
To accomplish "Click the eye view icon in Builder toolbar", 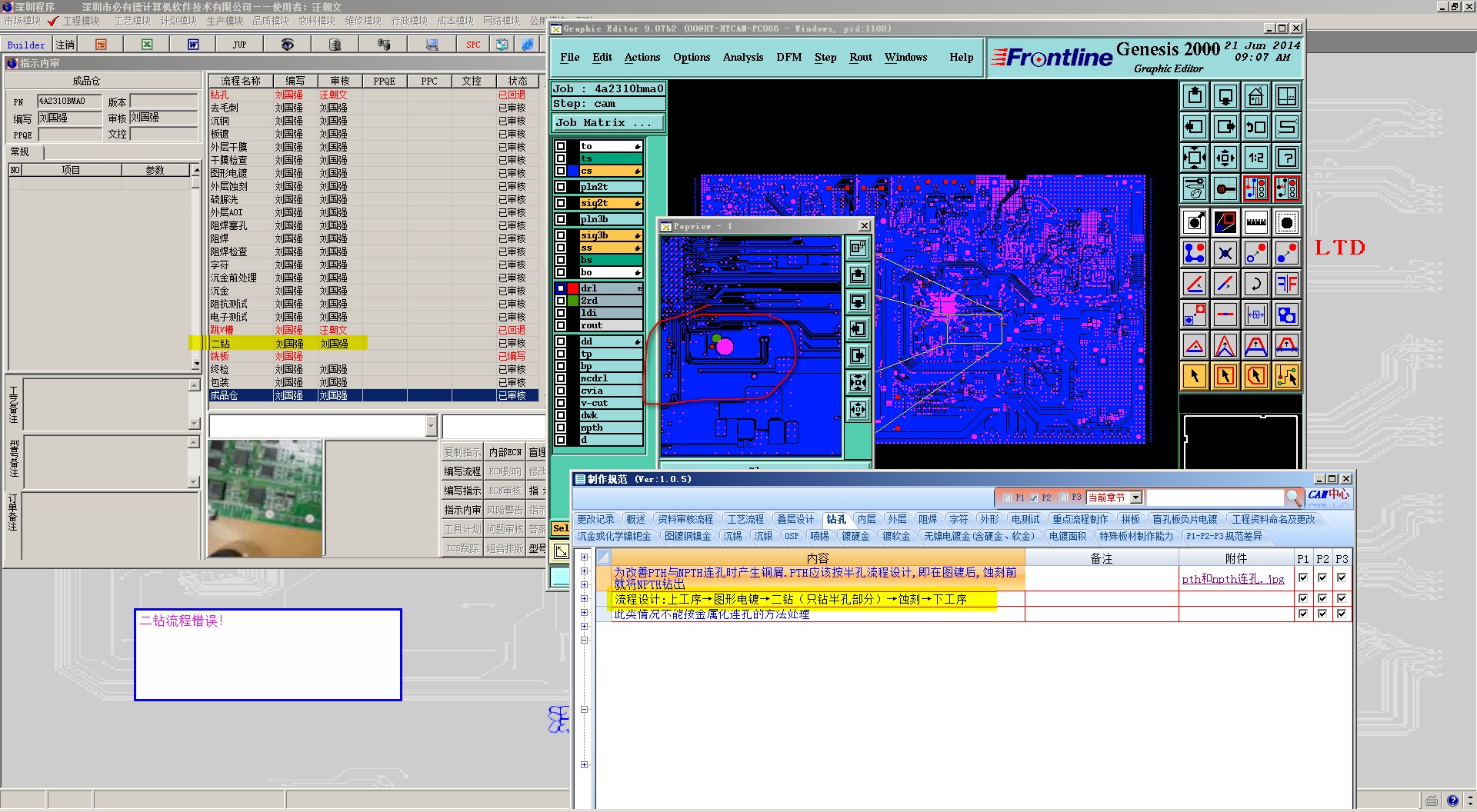I will (287, 45).
